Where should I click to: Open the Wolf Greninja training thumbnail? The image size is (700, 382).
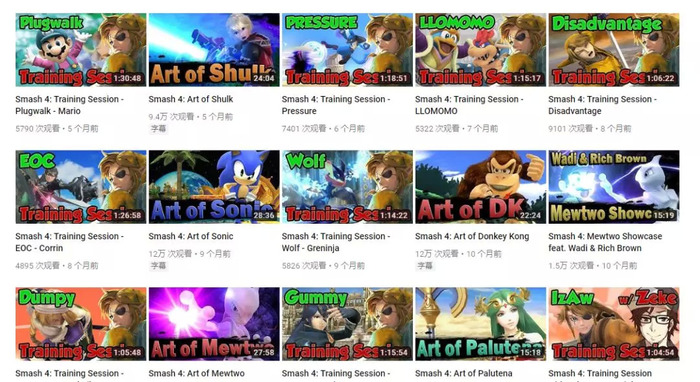point(347,187)
